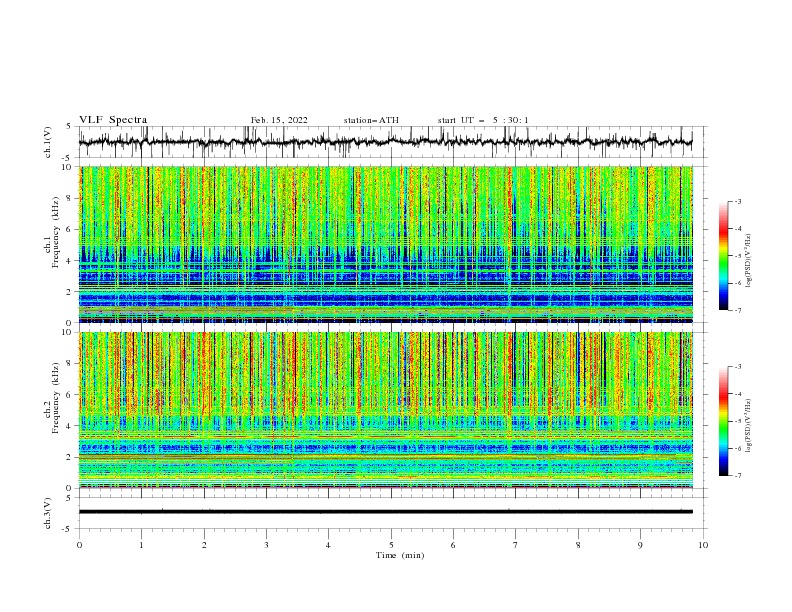Screen dimensions: 792x612
Task: Click the "ch.1(V)" waveform axis label
Action: coord(48,142)
